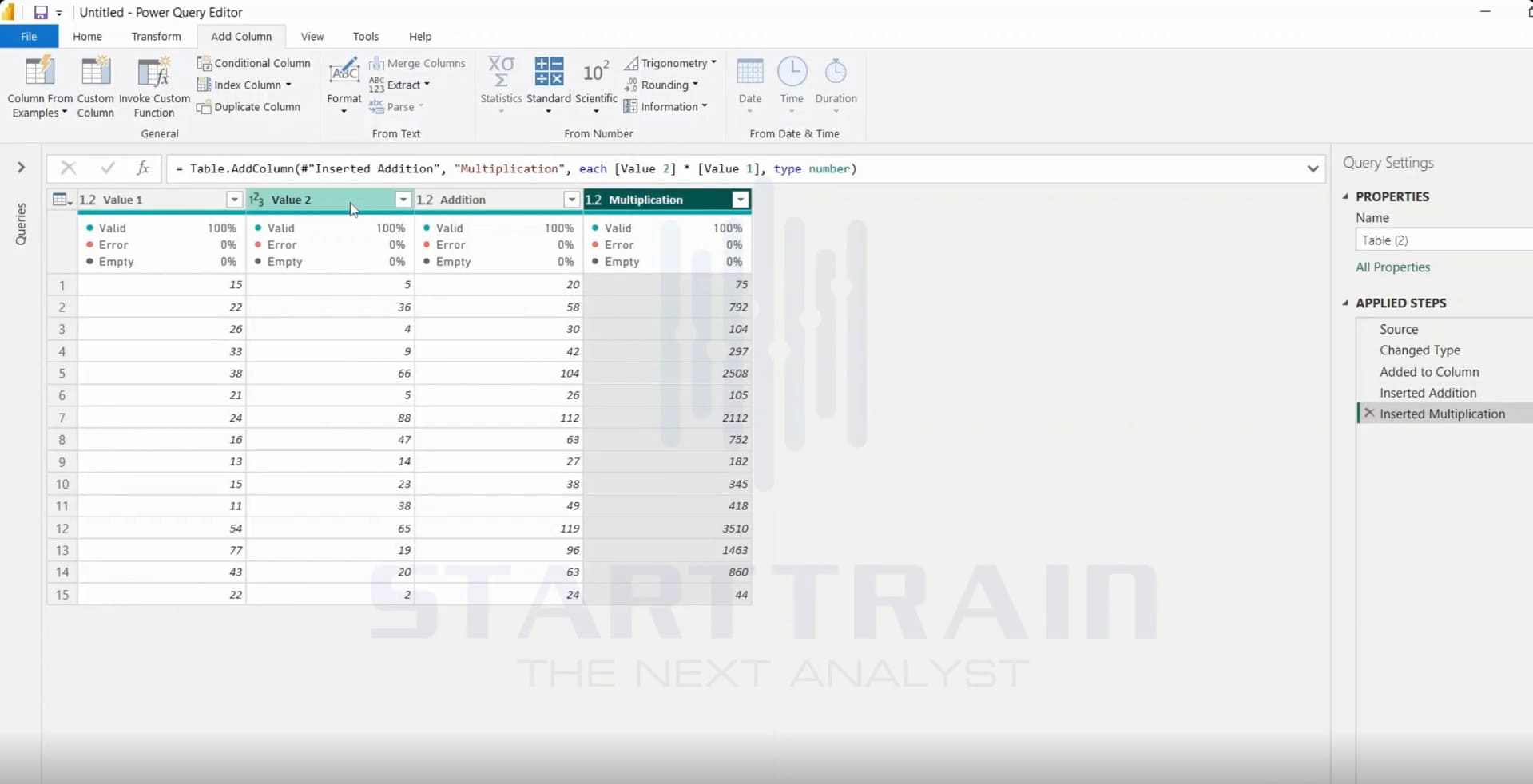Select the Source step

pos(1399,329)
